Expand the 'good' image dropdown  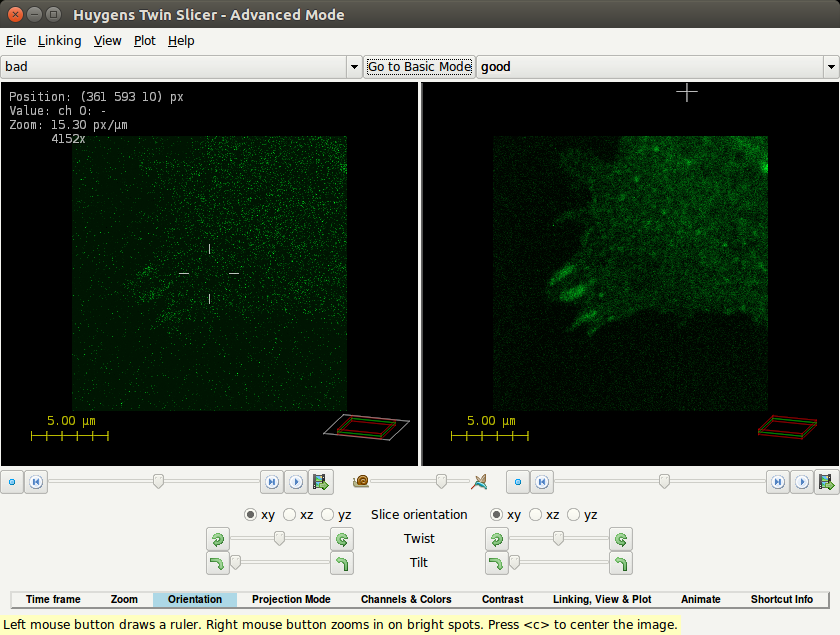click(x=830, y=67)
